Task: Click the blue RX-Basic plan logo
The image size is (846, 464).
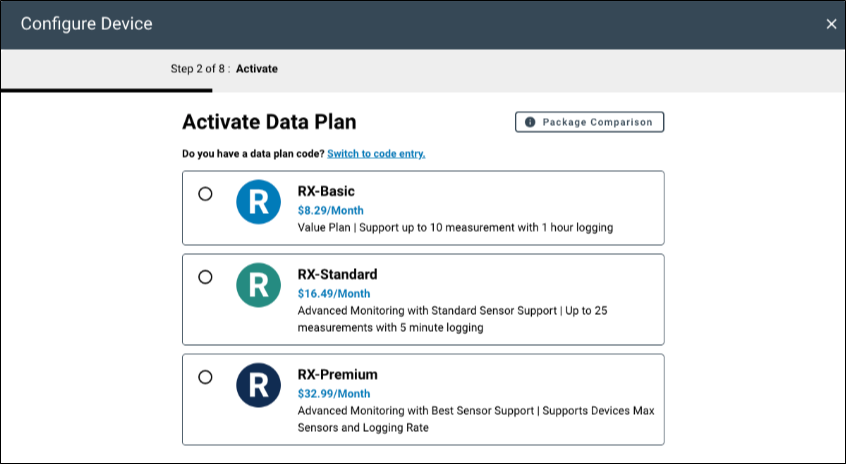Action: coord(260,203)
